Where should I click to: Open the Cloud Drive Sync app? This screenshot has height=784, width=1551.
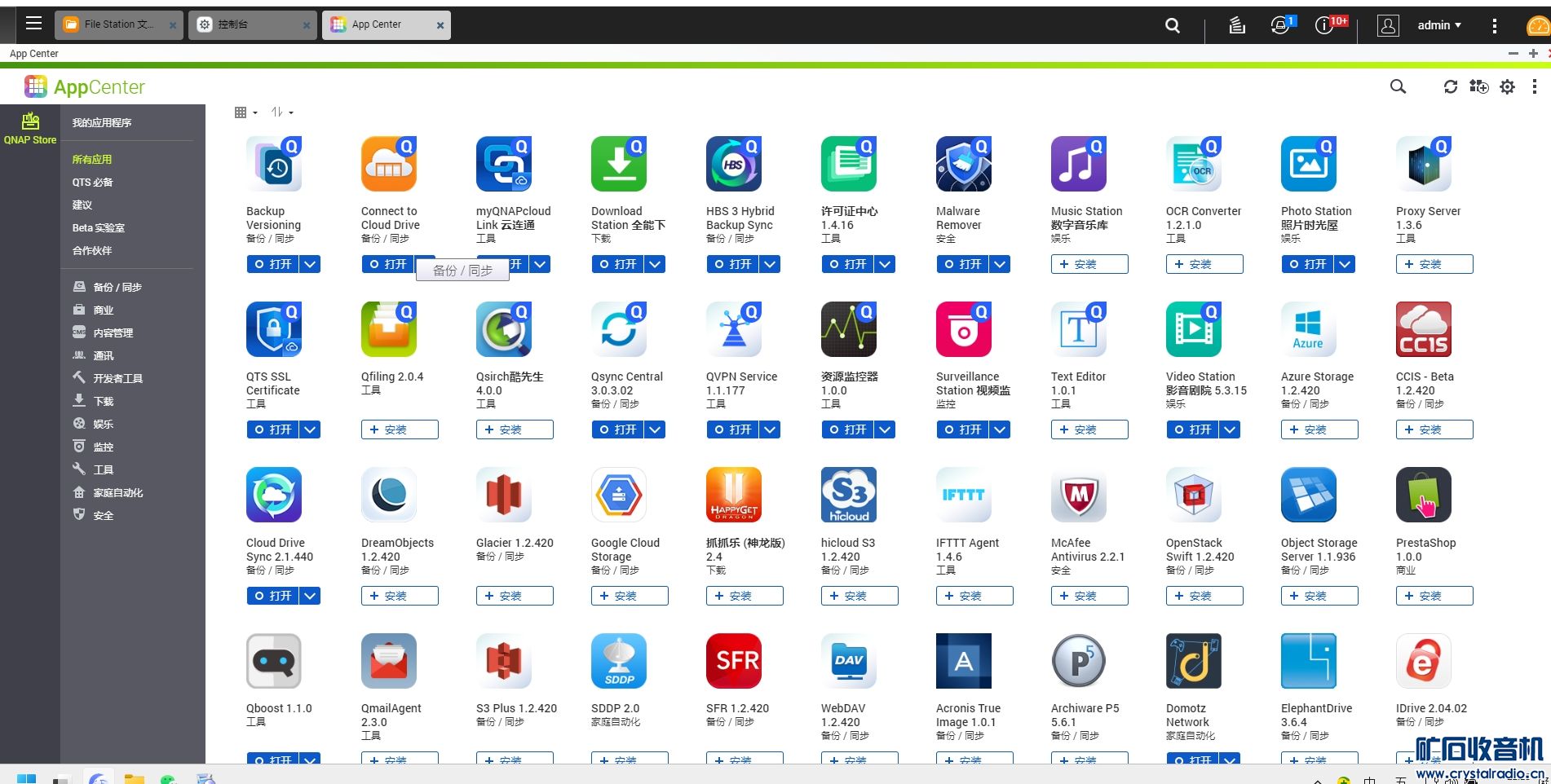tap(273, 596)
